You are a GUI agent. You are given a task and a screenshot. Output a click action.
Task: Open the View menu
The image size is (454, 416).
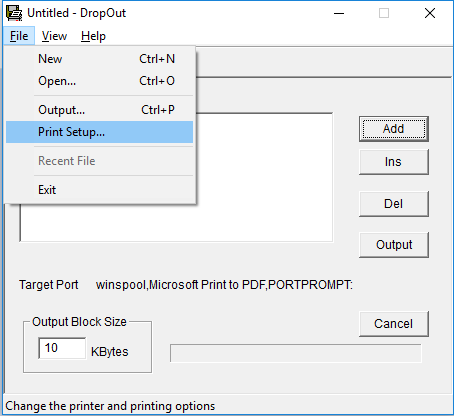(x=54, y=36)
